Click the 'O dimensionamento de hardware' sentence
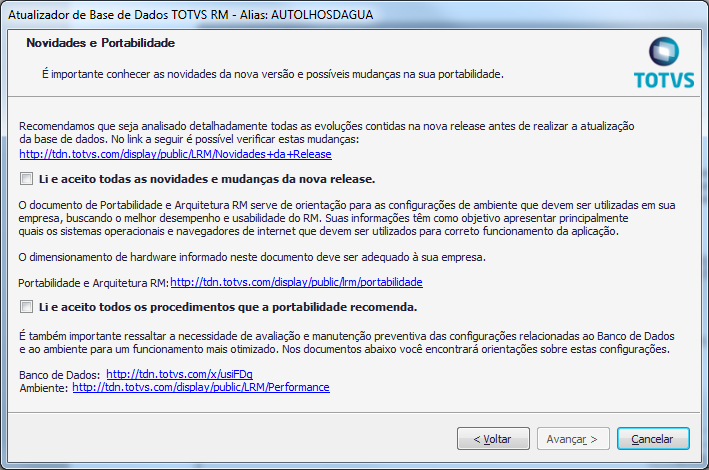Viewport: 709px width, 470px height. pyautogui.click(x=252, y=257)
